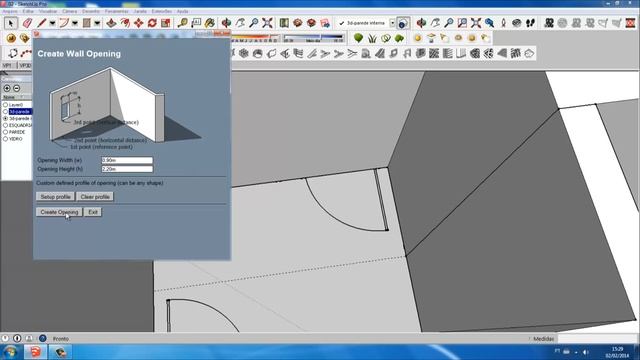Click the Clear profile button
Screen dimensions: 640x360
tap(95, 197)
